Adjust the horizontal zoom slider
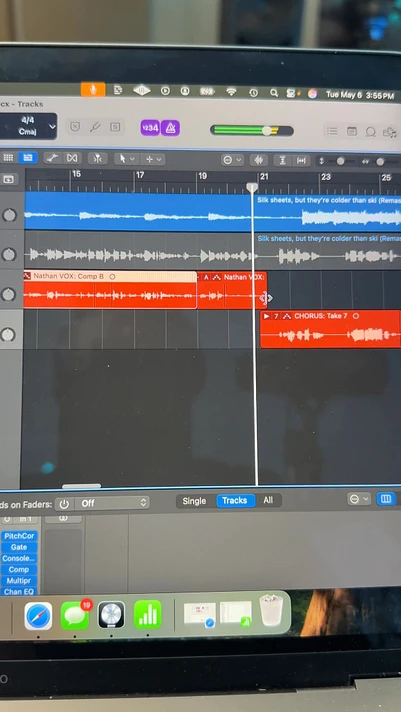Screen dimensions: 401x712 click(378, 162)
